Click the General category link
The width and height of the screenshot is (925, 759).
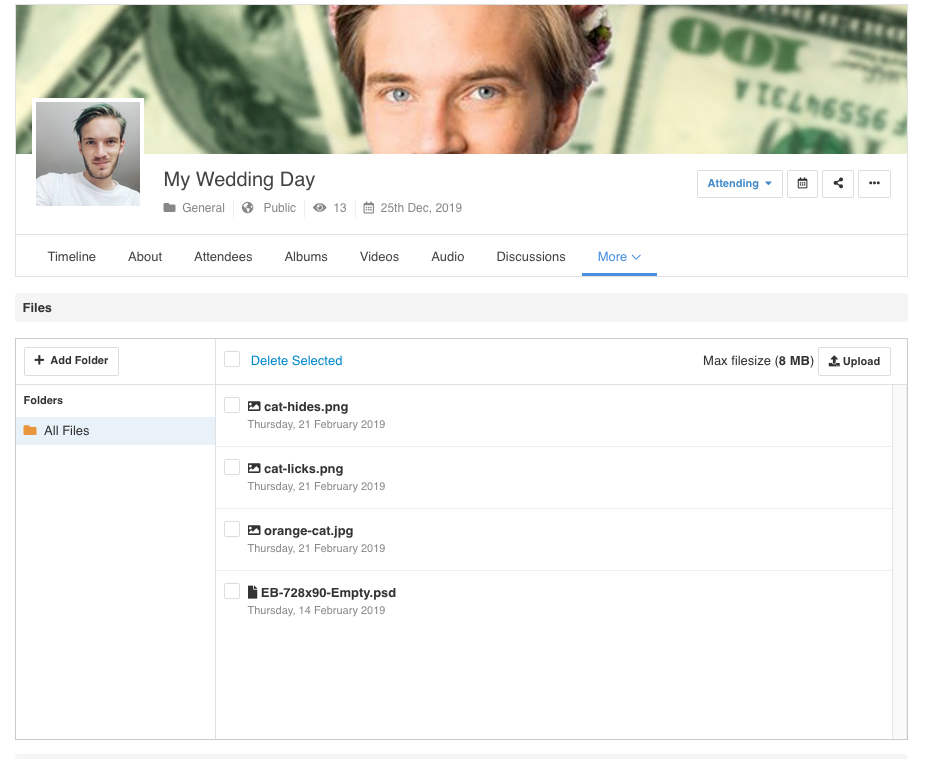pyautogui.click(x=203, y=208)
